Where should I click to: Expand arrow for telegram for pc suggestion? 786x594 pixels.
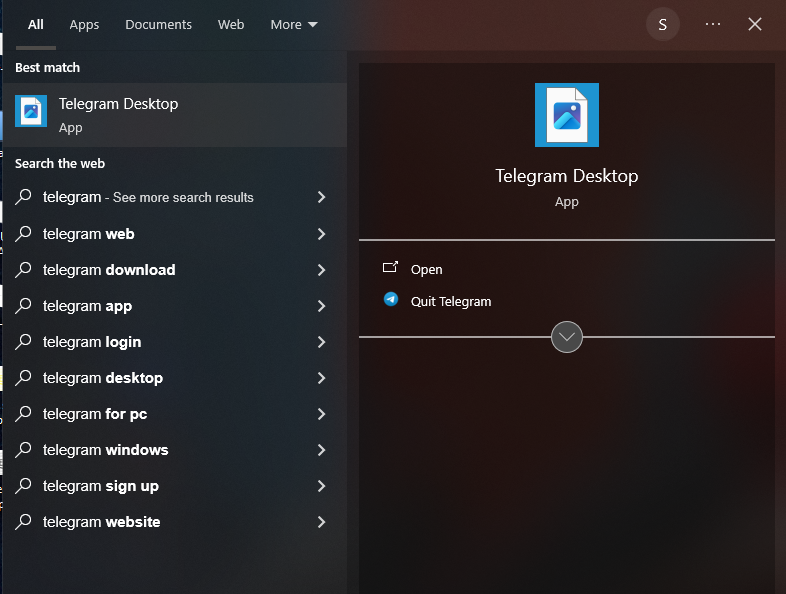tap(321, 414)
